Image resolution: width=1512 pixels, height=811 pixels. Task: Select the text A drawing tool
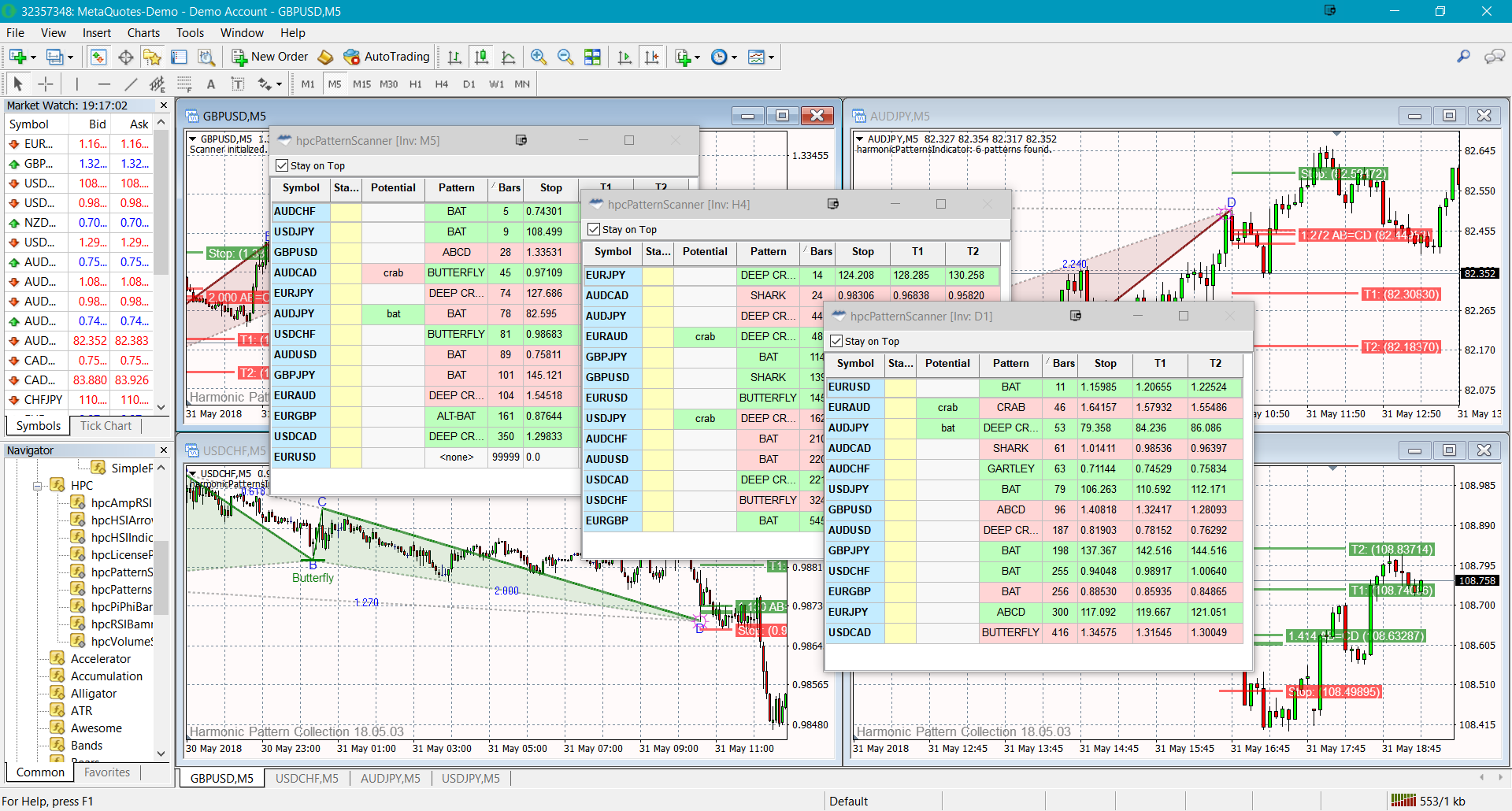[211, 83]
